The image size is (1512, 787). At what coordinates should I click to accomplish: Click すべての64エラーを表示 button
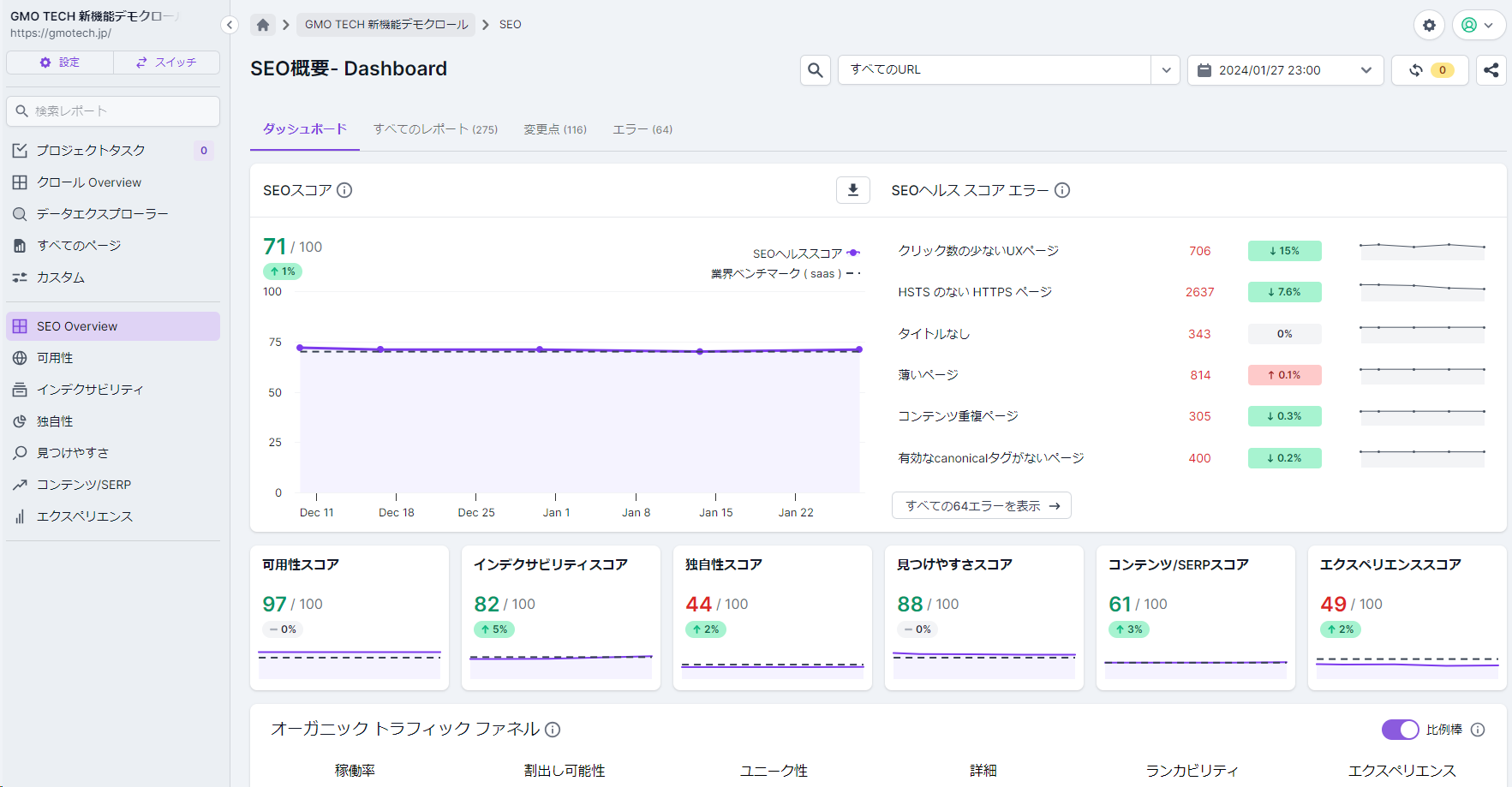982,504
